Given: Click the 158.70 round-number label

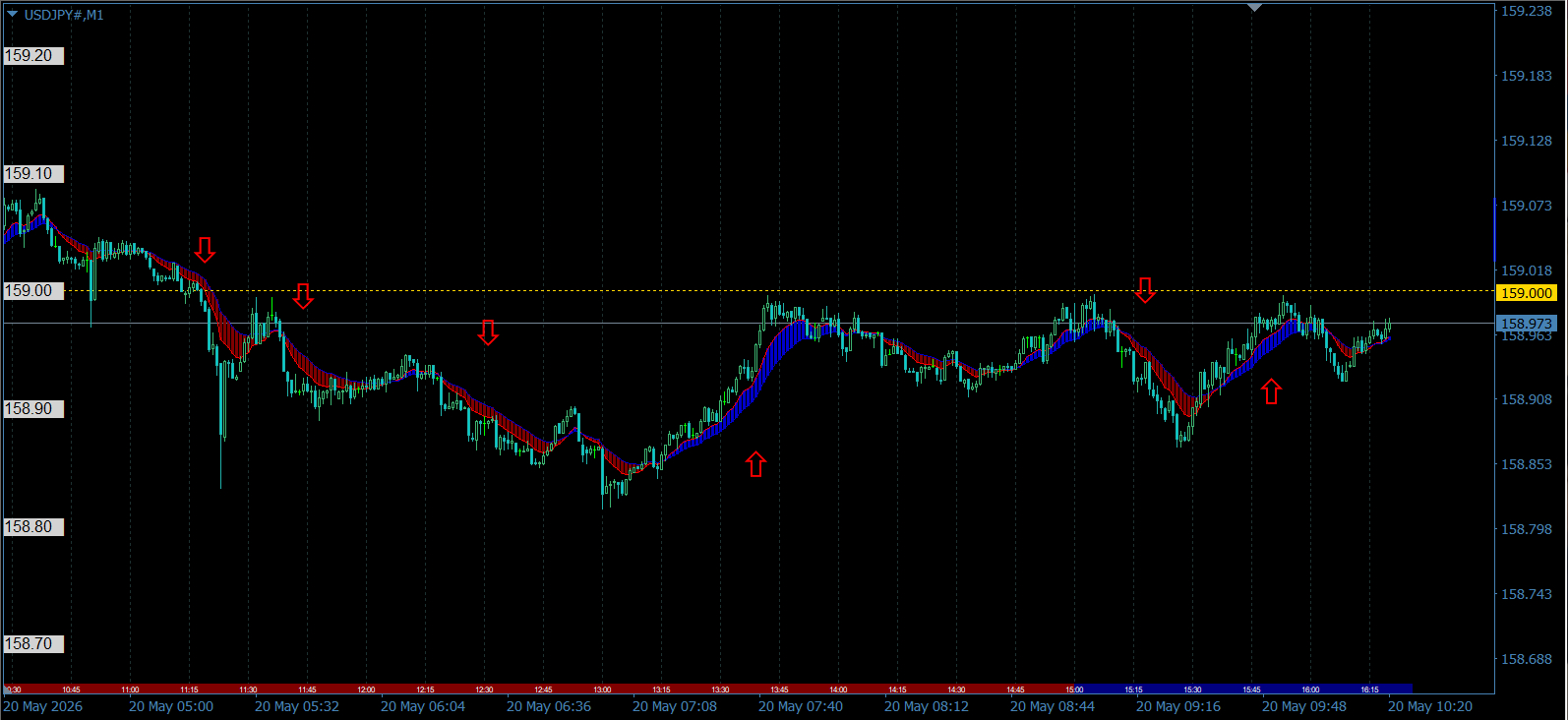Looking at the screenshot, I should (x=33, y=644).
